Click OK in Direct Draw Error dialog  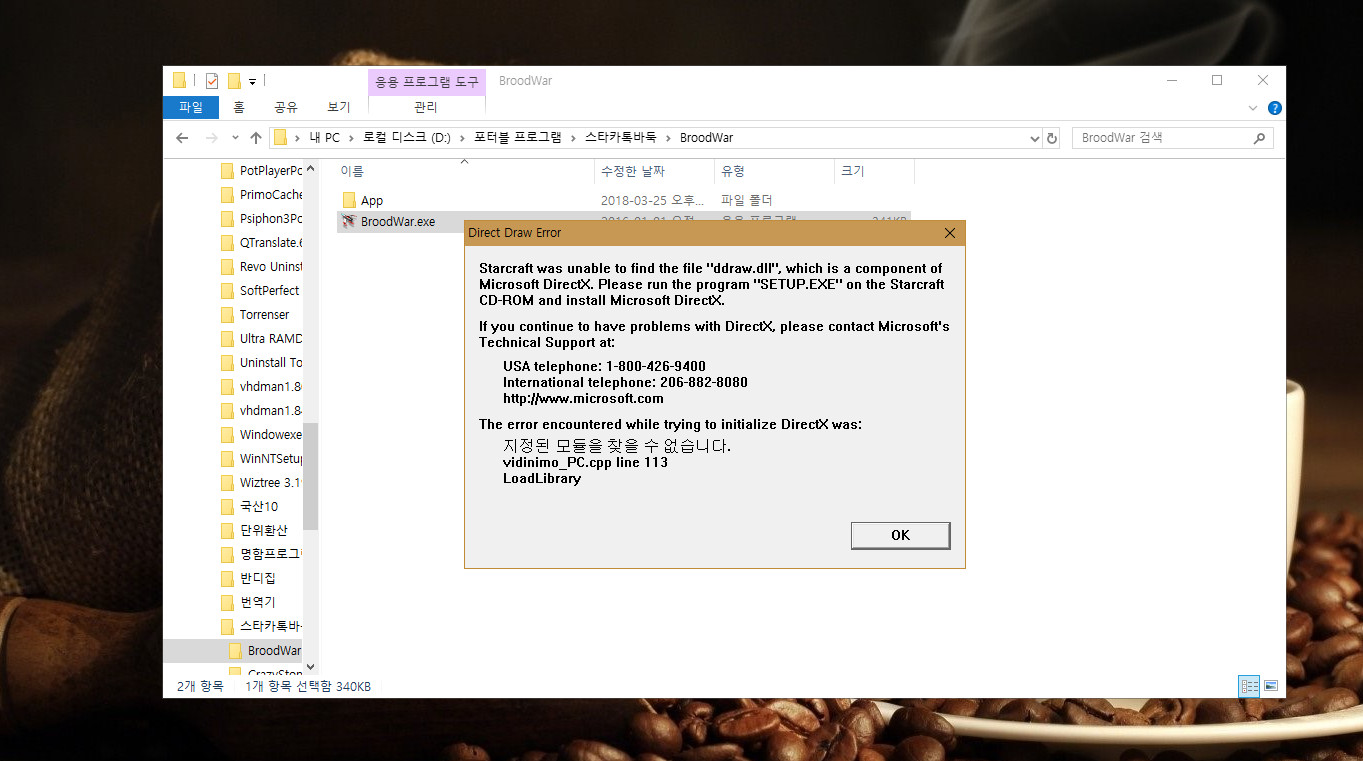coord(900,535)
